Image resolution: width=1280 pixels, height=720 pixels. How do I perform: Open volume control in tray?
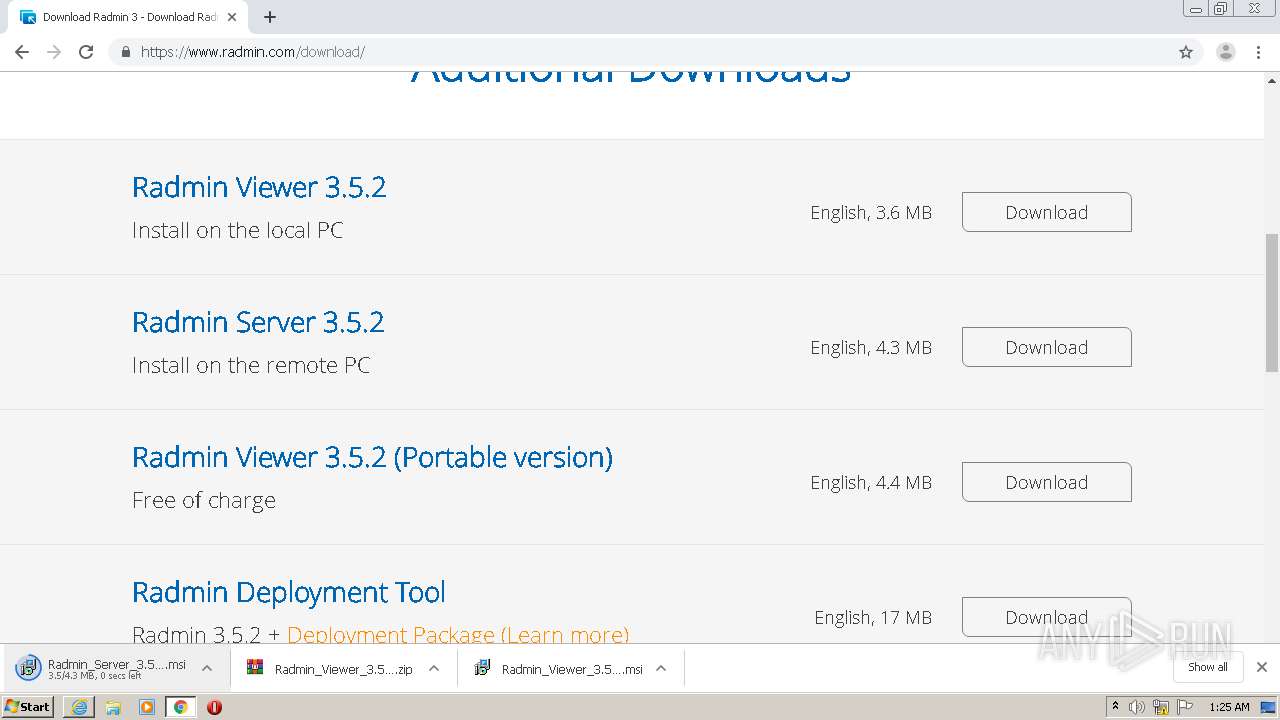(x=1137, y=707)
